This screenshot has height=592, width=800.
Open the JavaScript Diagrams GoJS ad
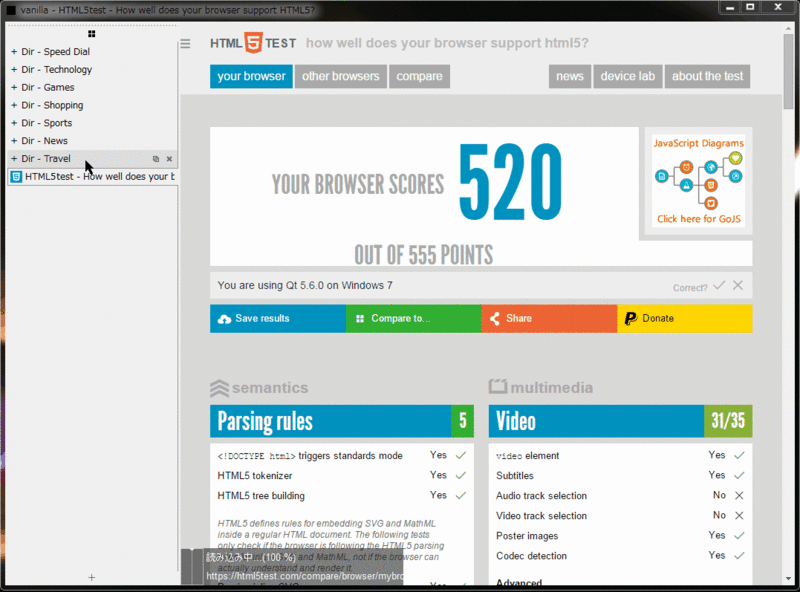pyautogui.click(x=698, y=181)
